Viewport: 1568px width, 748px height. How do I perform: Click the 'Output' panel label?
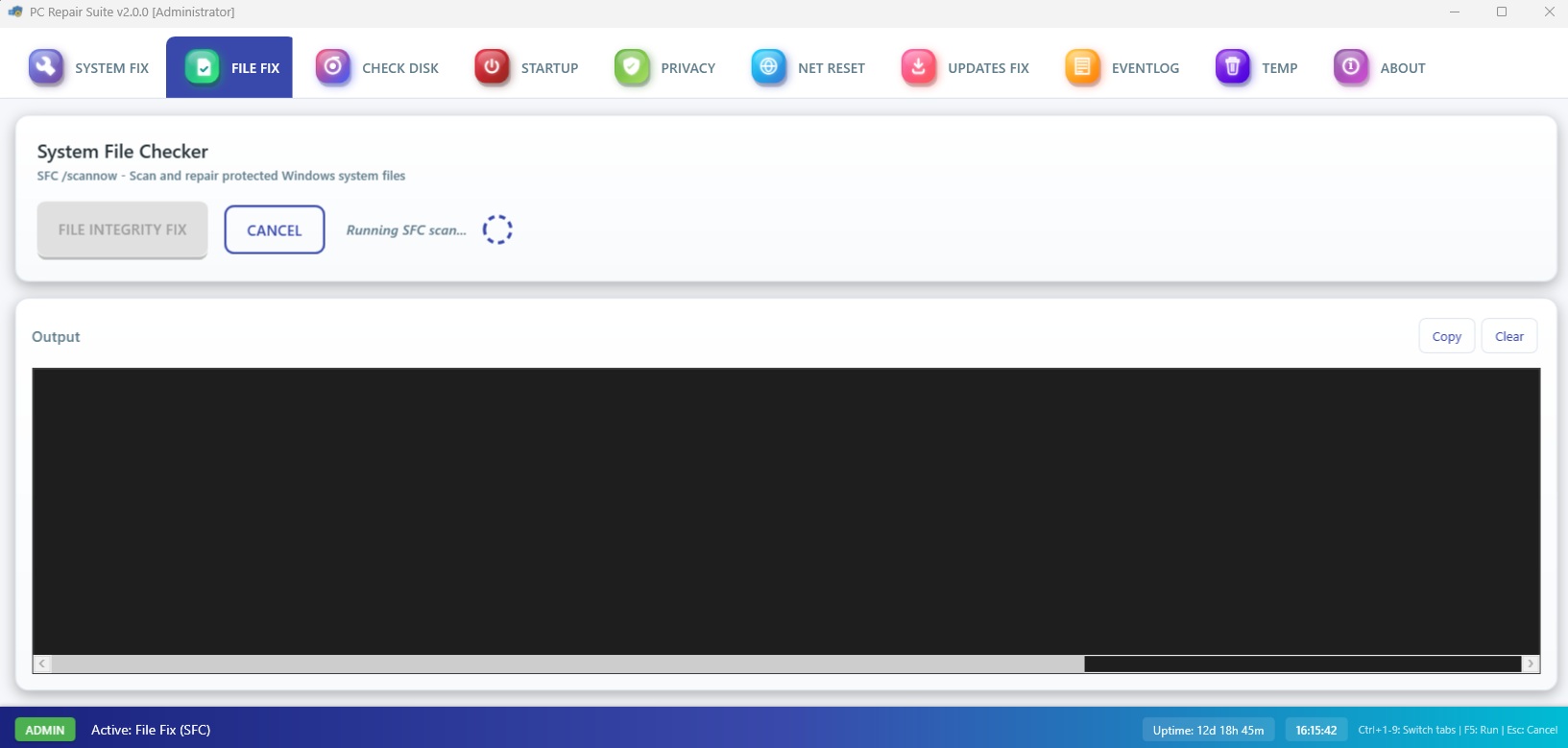pyautogui.click(x=56, y=337)
